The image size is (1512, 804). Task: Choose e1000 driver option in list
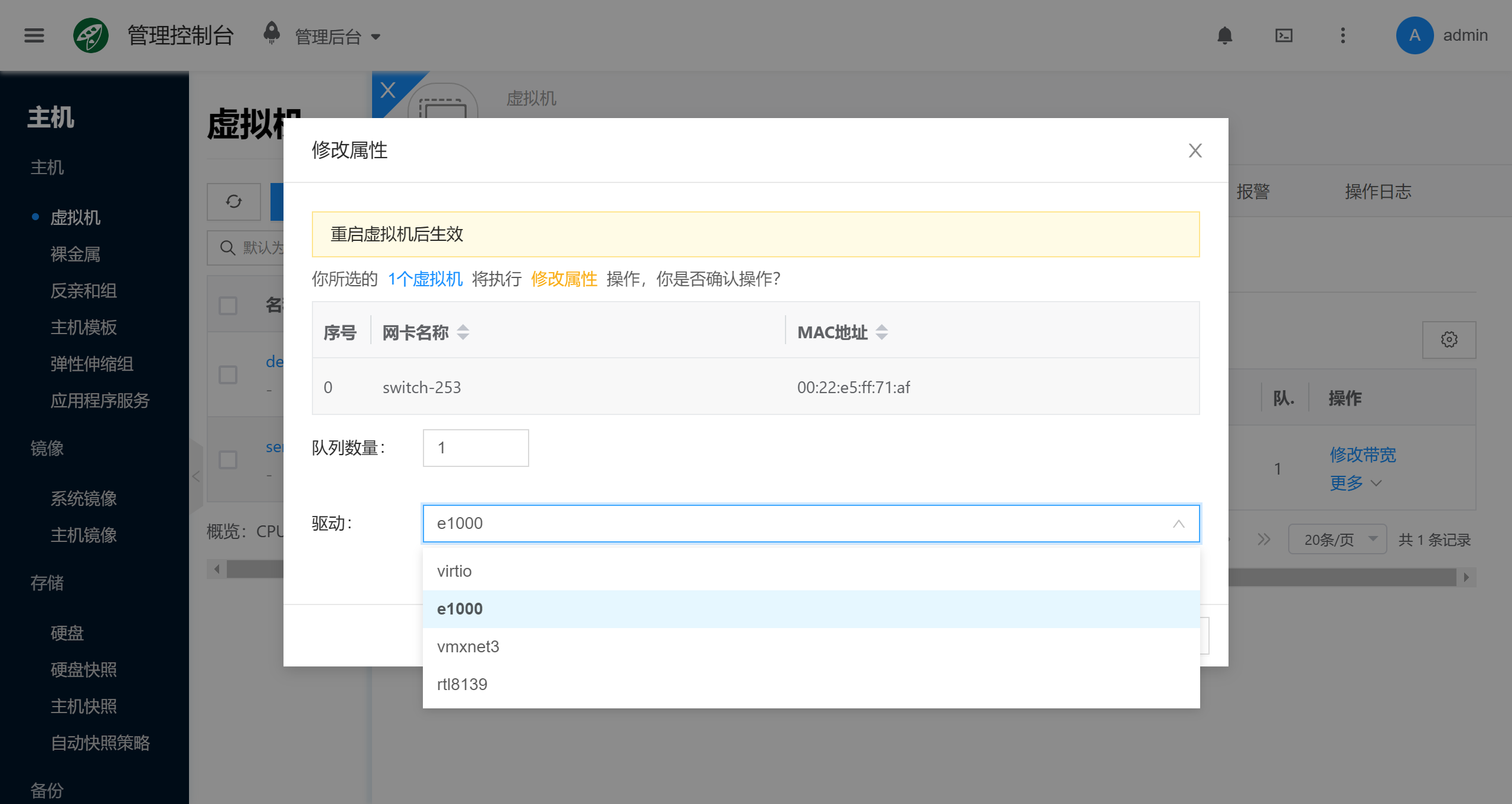[812, 609]
